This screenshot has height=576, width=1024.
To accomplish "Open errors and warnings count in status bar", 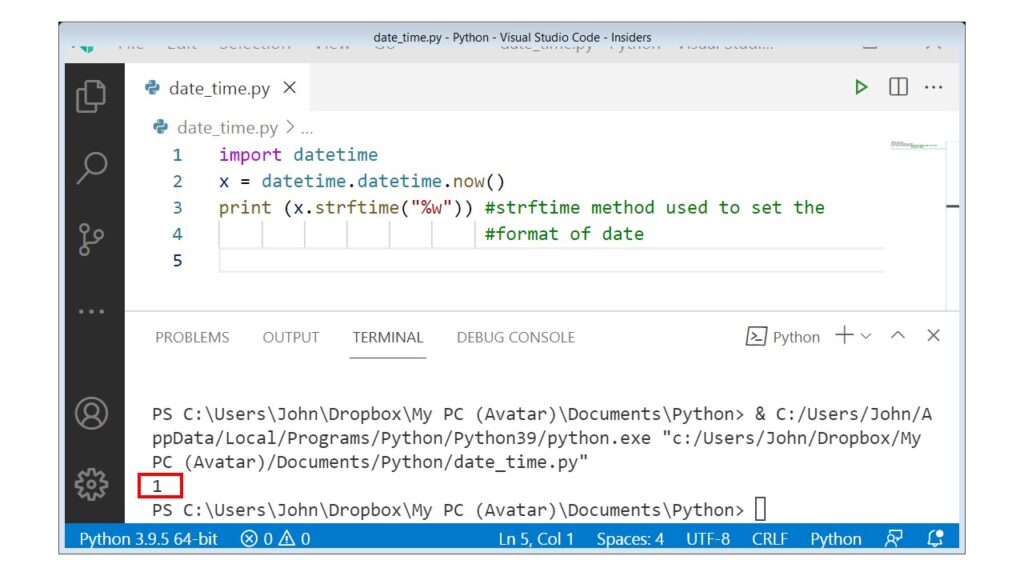I will point(275,539).
